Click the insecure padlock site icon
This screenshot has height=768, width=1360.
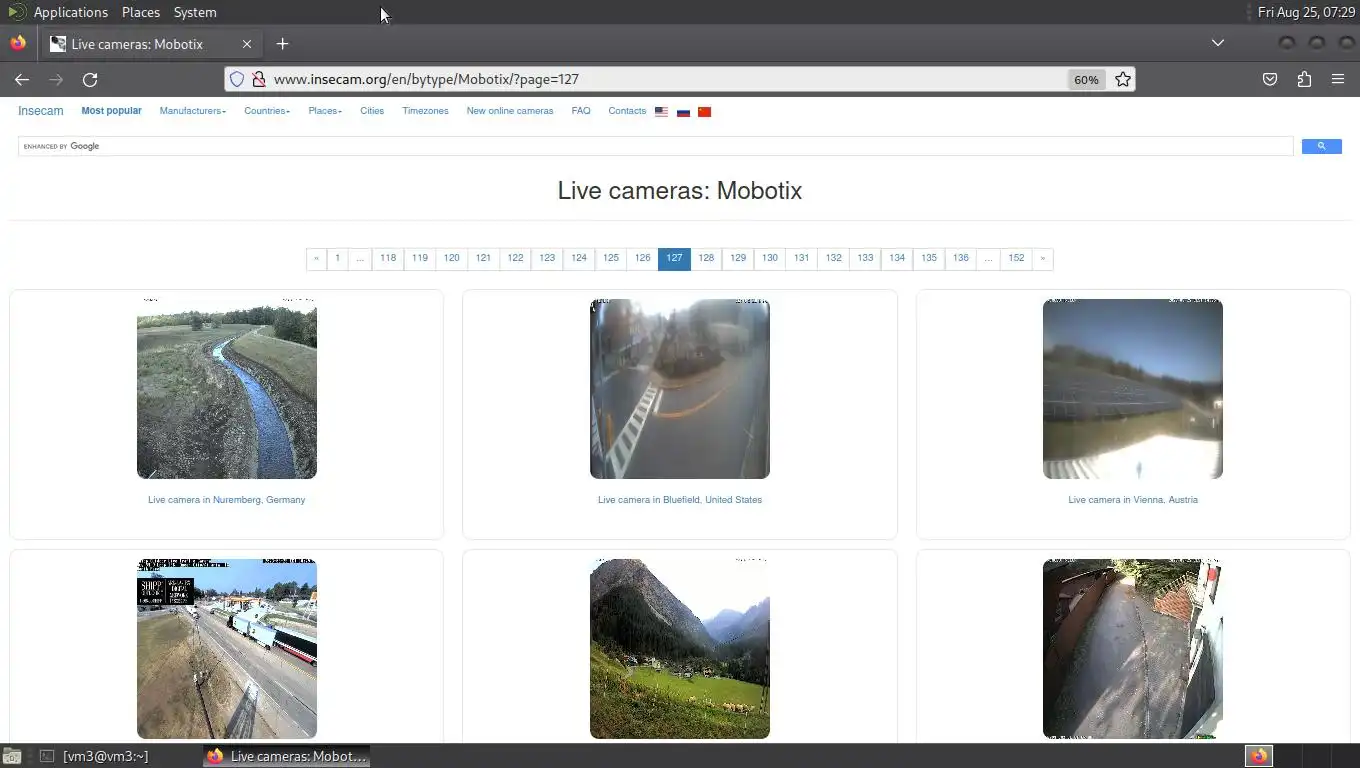coord(258,79)
